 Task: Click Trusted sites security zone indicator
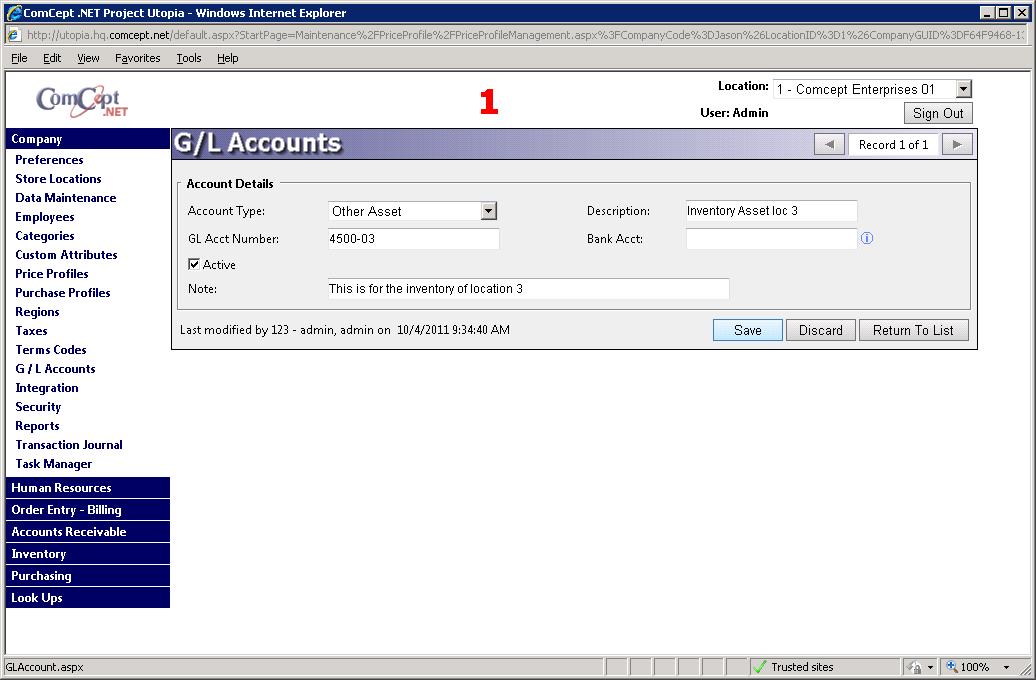click(x=794, y=667)
